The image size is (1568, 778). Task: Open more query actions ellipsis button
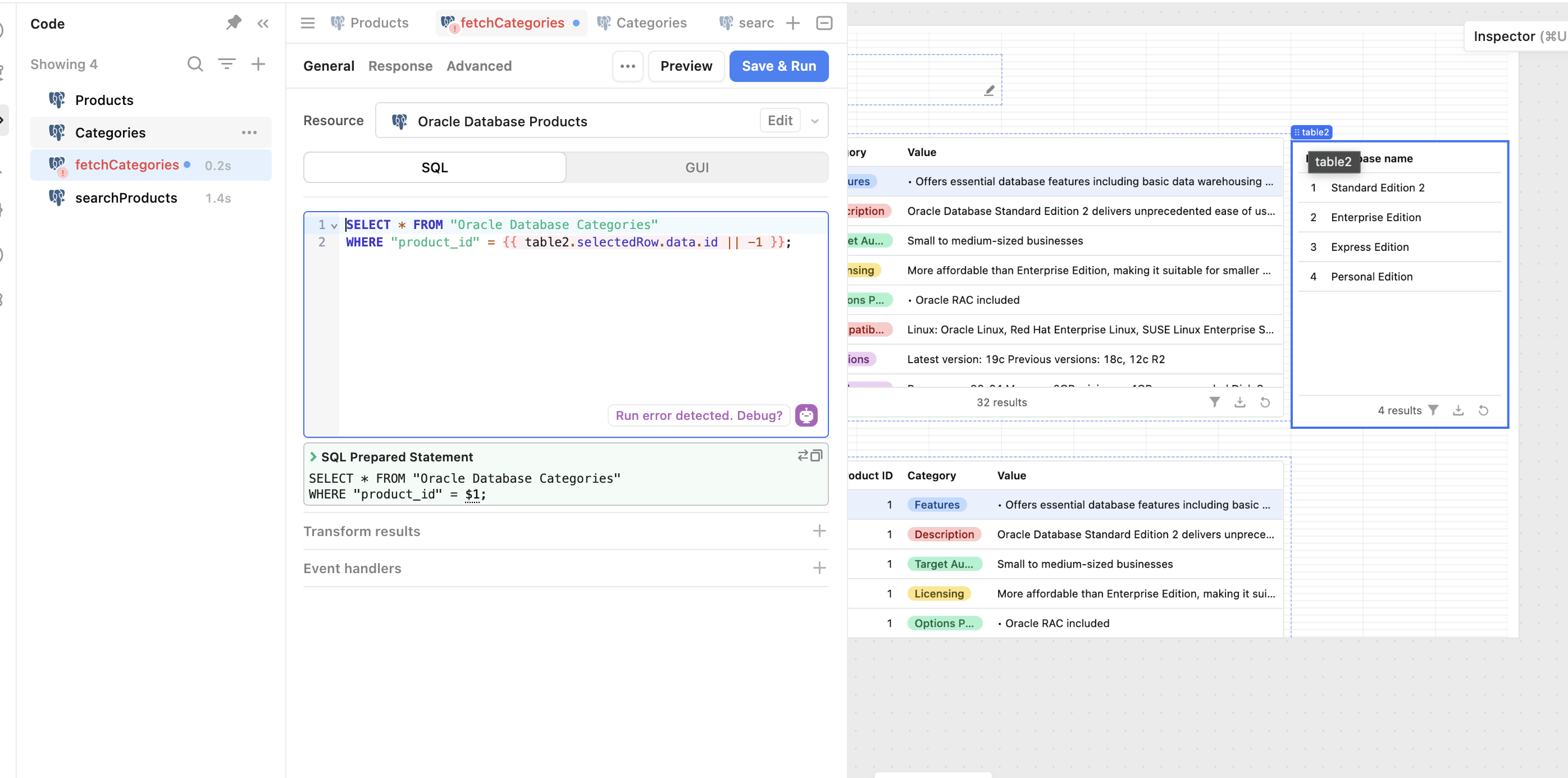627,66
